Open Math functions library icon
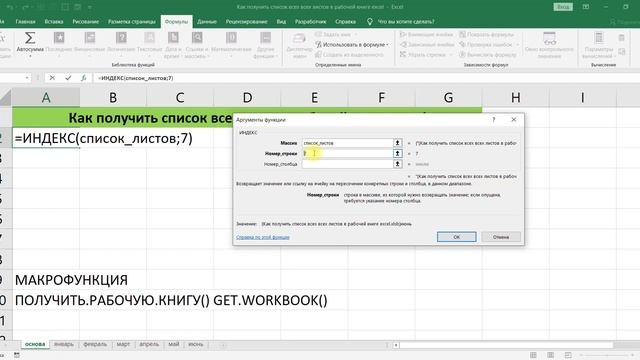640x360 pixels. click(x=231, y=38)
